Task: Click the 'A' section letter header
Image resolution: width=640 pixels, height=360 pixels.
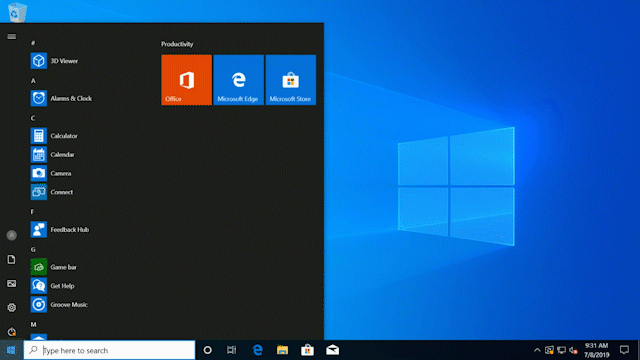Action: [33, 81]
